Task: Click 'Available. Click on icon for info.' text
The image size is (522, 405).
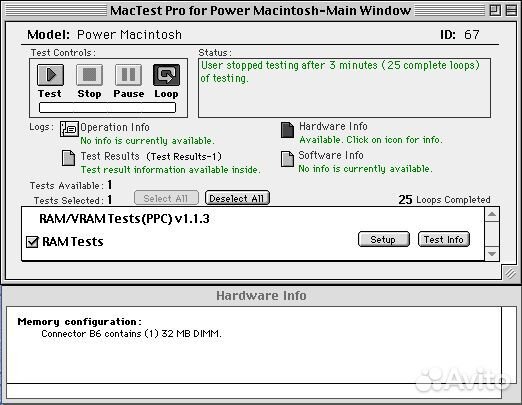Action: coord(371,140)
